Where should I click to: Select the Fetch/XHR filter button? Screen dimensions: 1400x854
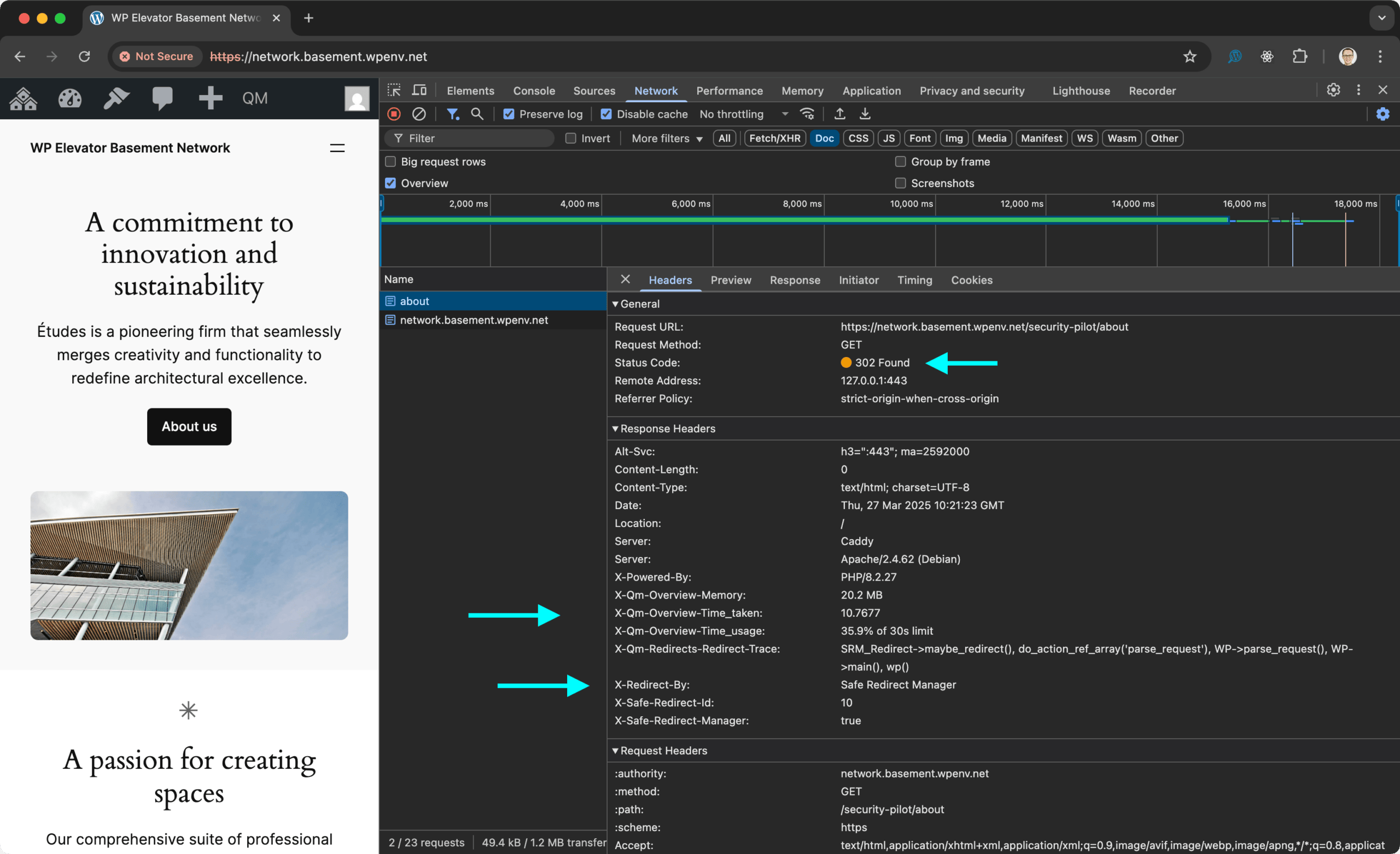point(774,138)
